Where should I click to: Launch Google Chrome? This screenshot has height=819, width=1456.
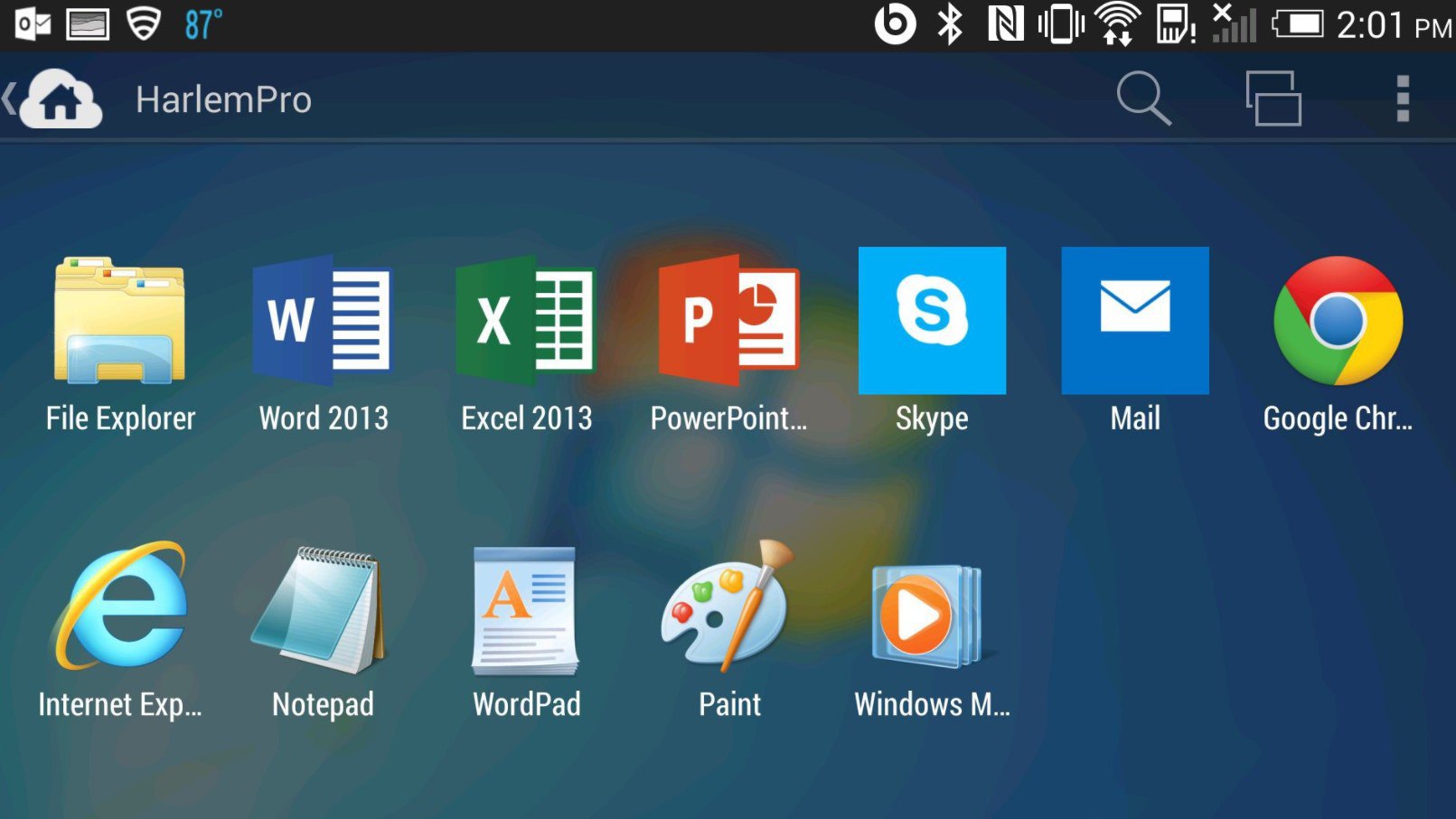click(1338, 321)
